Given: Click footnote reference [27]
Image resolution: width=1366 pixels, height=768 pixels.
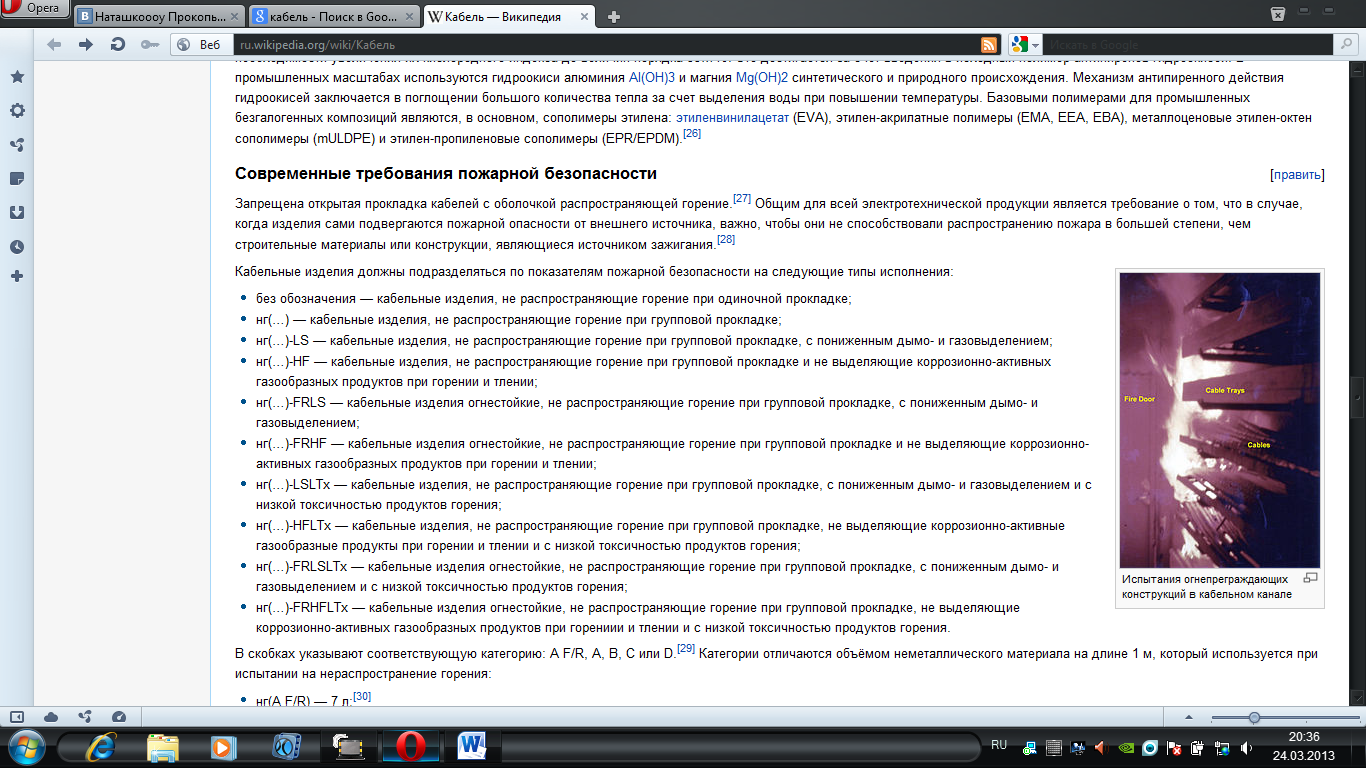Looking at the screenshot, I should coord(741,198).
